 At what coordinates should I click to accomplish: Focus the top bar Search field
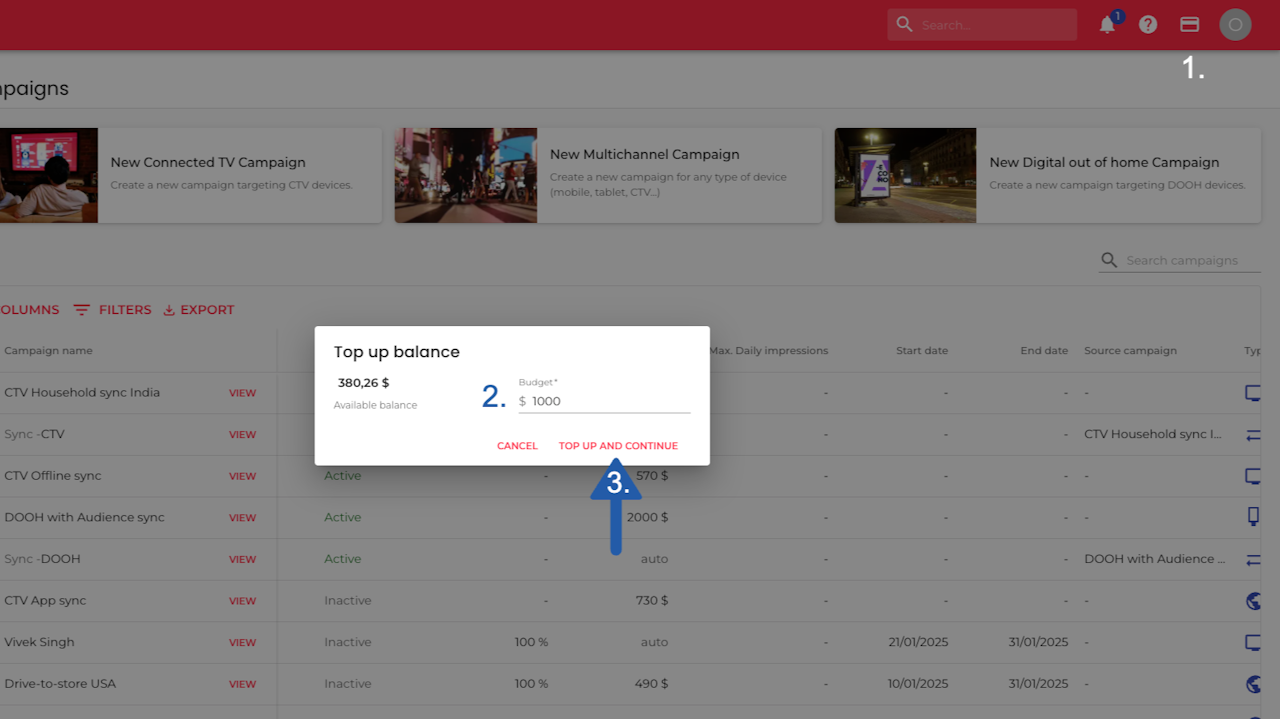[x=982, y=25]
